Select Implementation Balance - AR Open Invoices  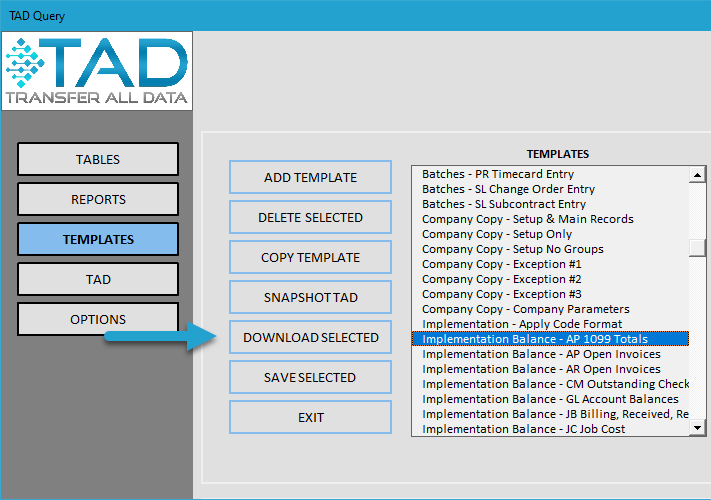(x=550, y=369)
